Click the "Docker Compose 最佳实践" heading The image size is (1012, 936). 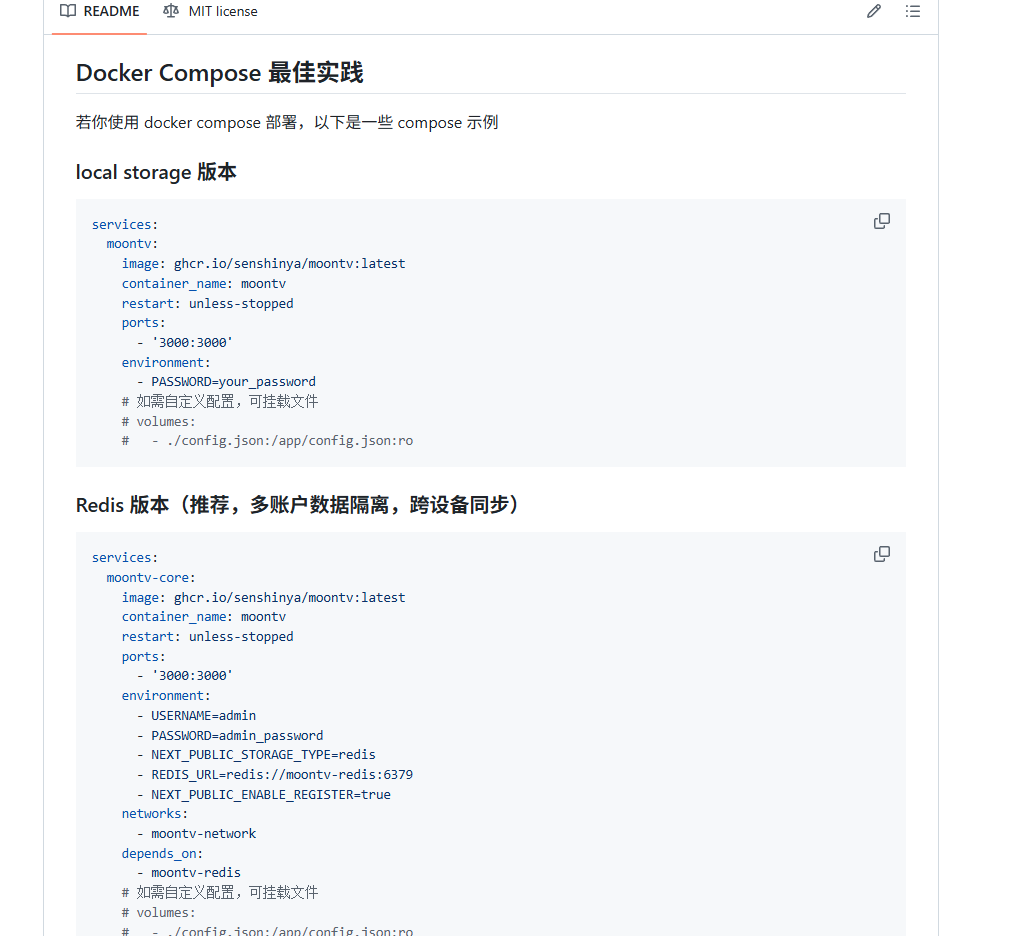click(219, 73)
